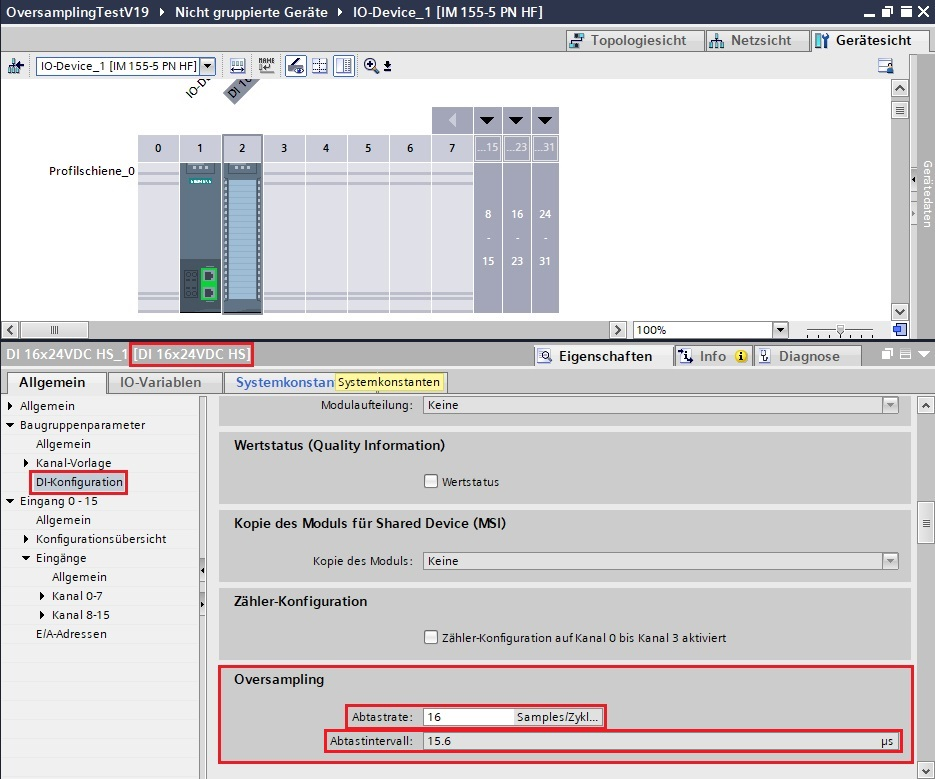Click the show module titles toolbar icon
This screenshot has width=935, height=779.
click(237, 66)
